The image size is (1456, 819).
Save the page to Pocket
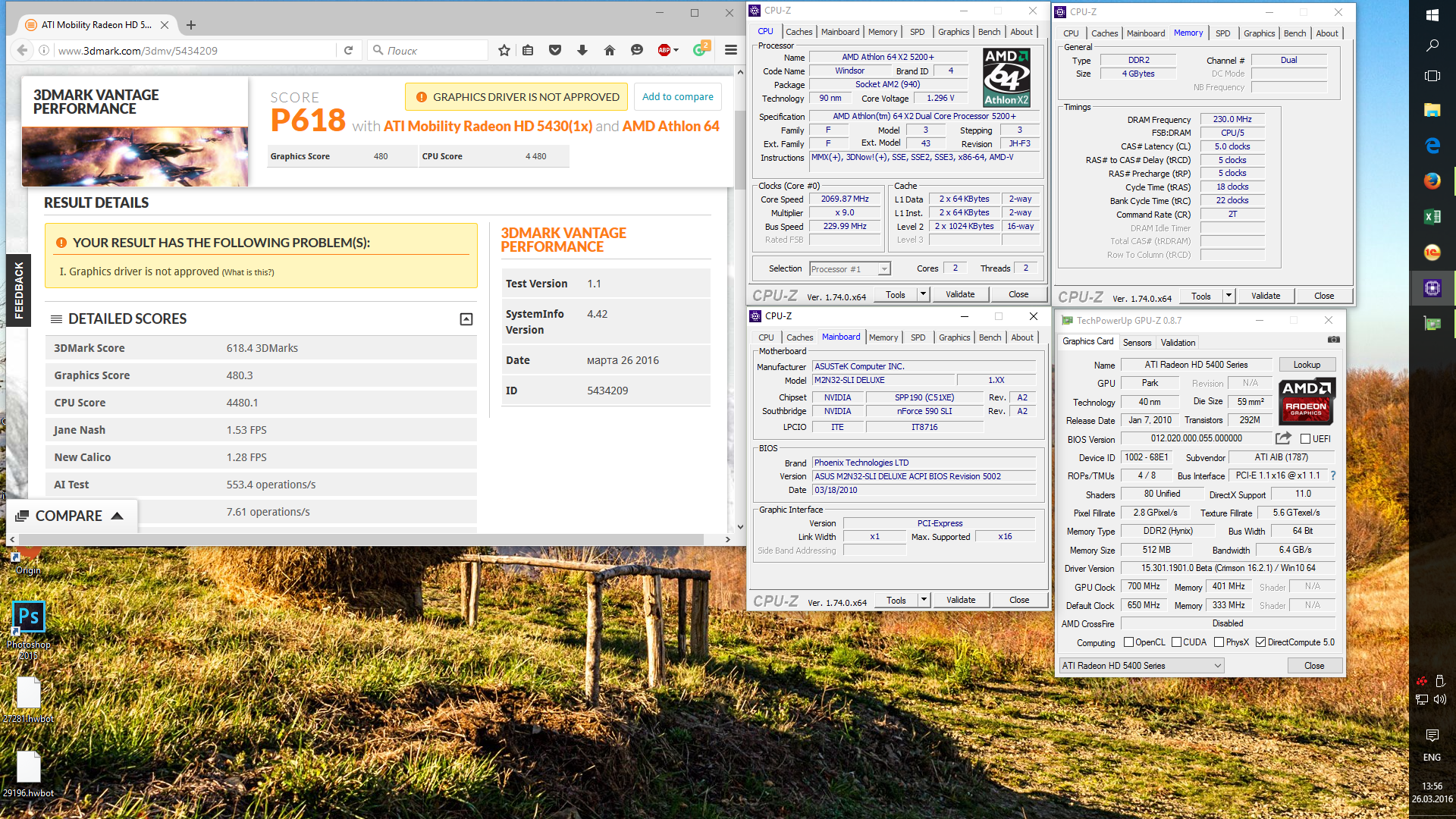point(555,50)
